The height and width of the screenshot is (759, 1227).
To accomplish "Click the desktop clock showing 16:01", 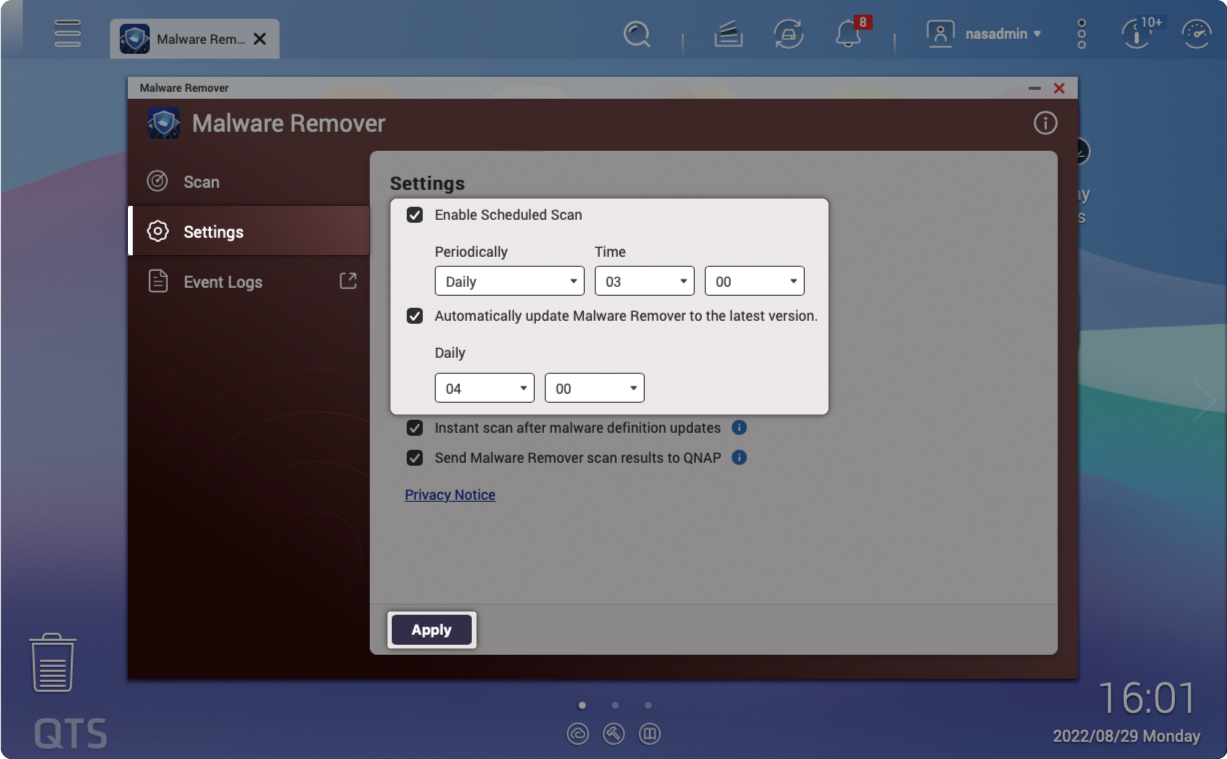I will click(x=1147, y=698).
